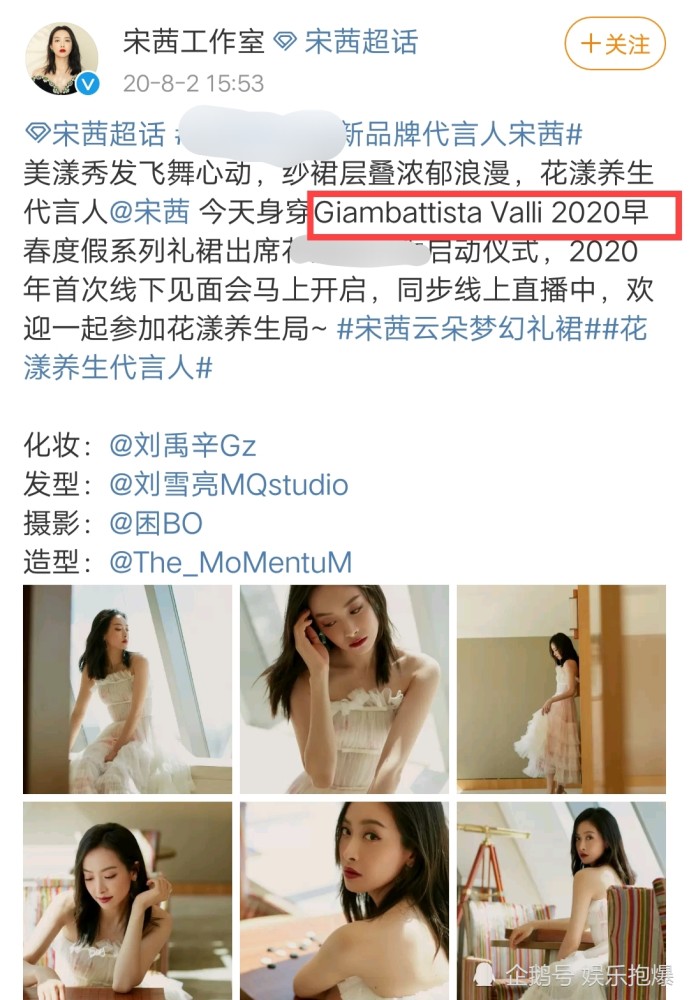Viewport: 689px width, 1000px height.
Task: View close-up photo with hand on head
Action: [x=344, y=689]
